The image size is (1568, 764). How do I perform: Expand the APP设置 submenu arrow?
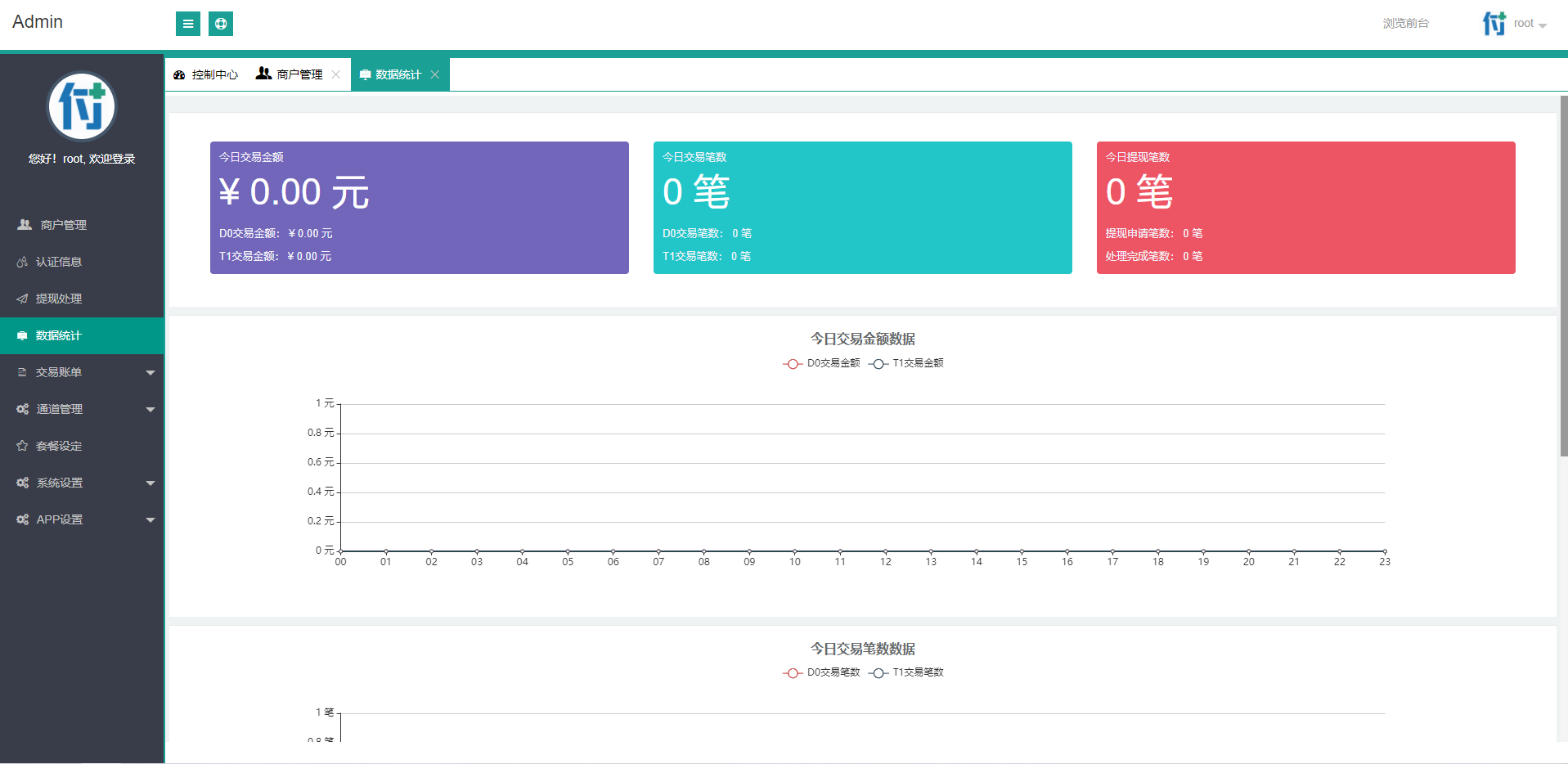151,520
